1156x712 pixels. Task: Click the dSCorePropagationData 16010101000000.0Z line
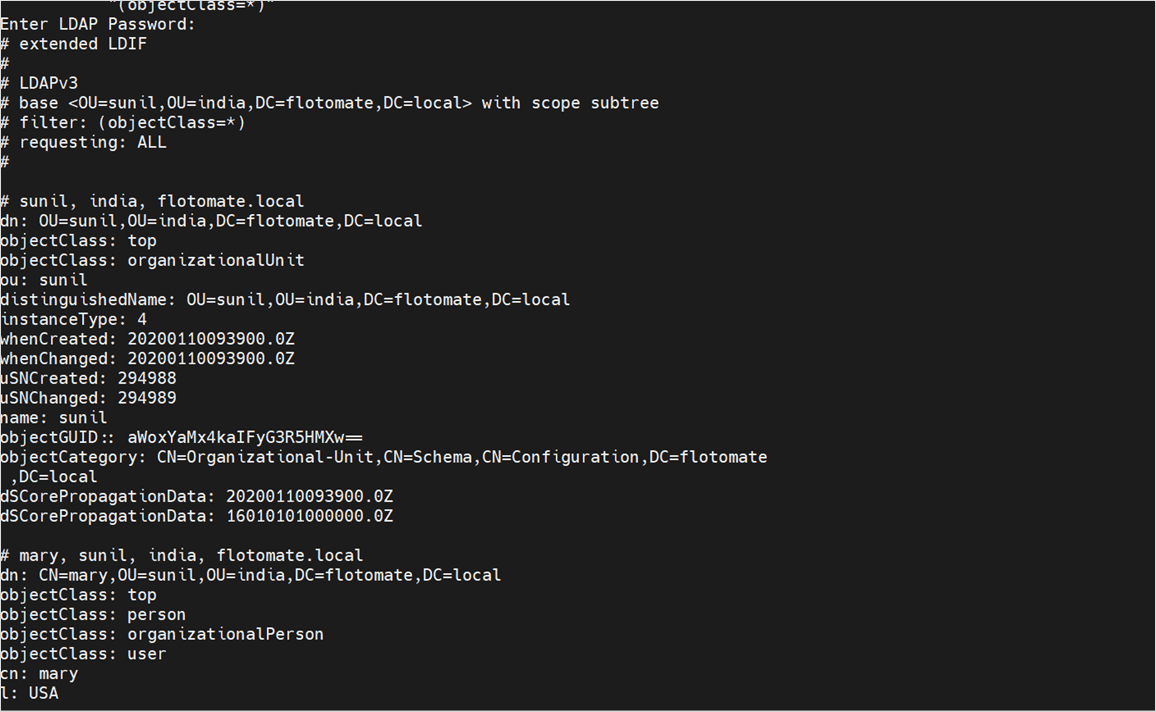[196, 516]
